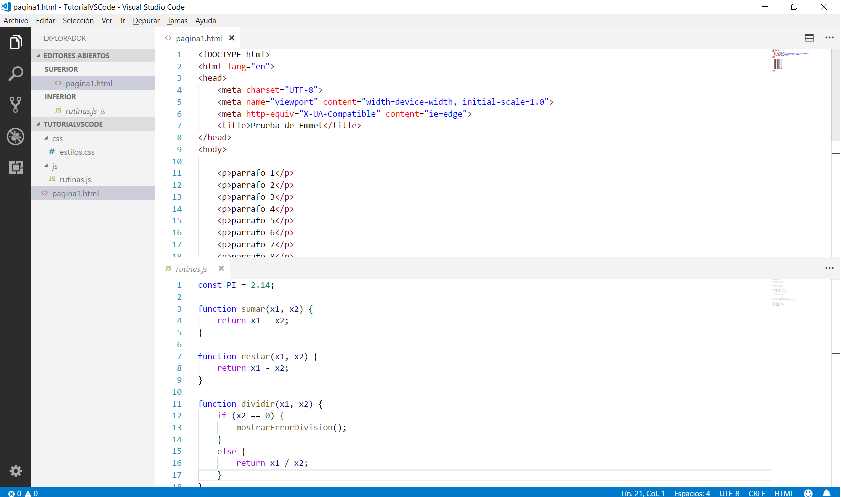Screen dimensions: 841x497
Task: Open the Archivo menu
Action: [16, 20]
